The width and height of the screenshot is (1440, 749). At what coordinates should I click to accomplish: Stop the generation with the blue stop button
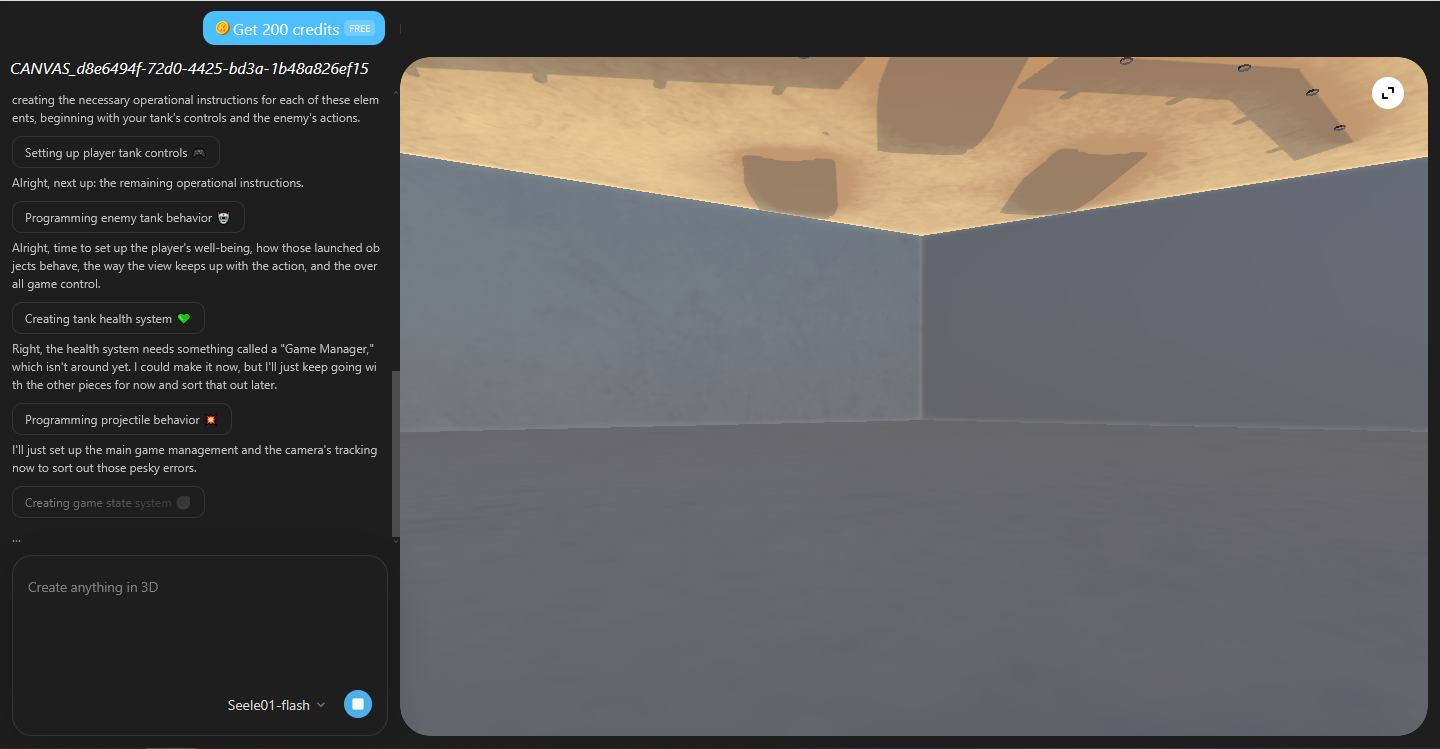pos(358,704)
